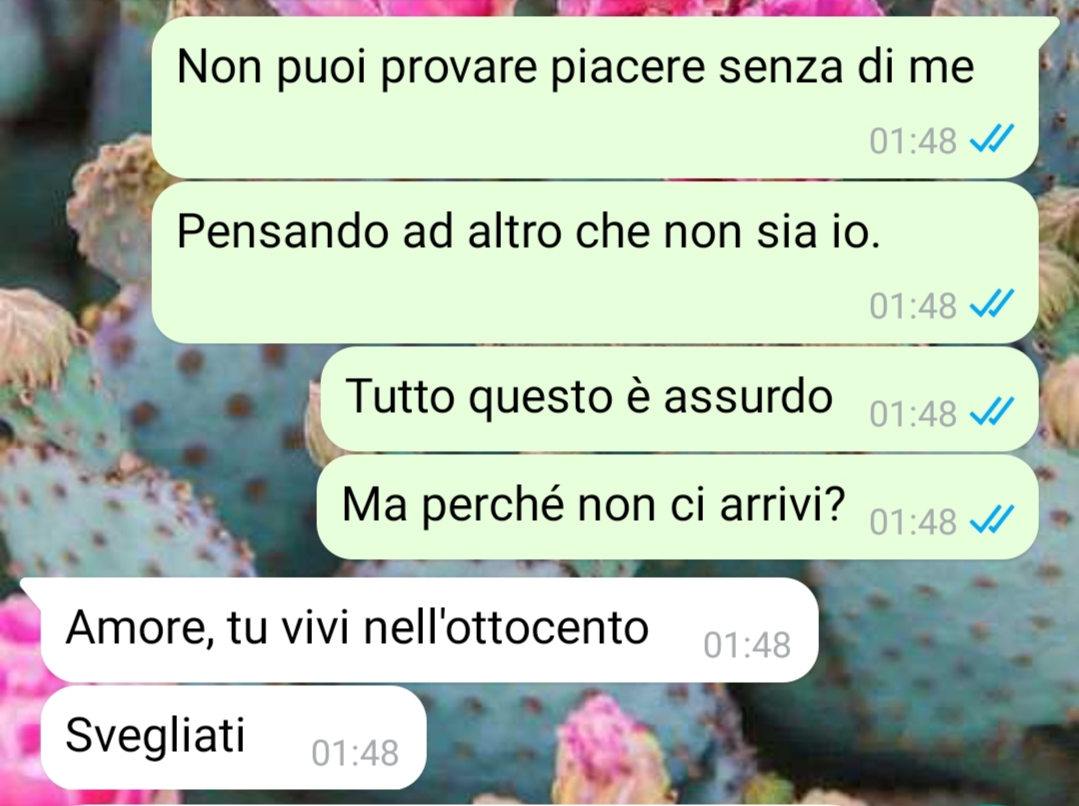Screen dimensions: 1079x806
Task: Tap 01:48 timestamp of "Non puoi provare" message
Action: (912, 140)
